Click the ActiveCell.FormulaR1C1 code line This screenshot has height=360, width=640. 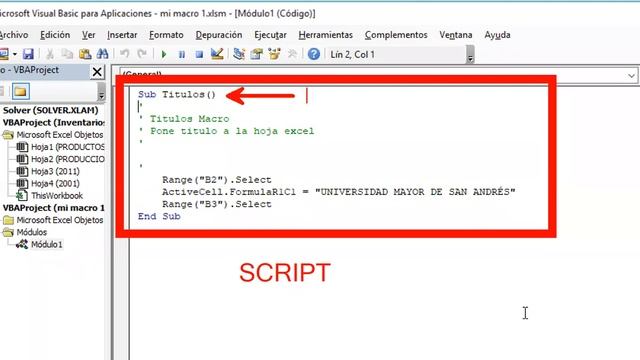click(x=338, y=192)
